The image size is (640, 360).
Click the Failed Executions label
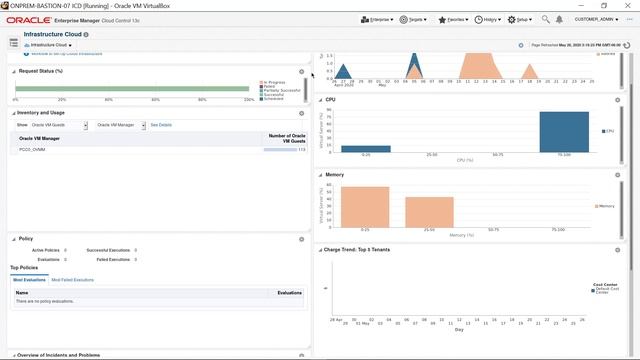[113, 260]
